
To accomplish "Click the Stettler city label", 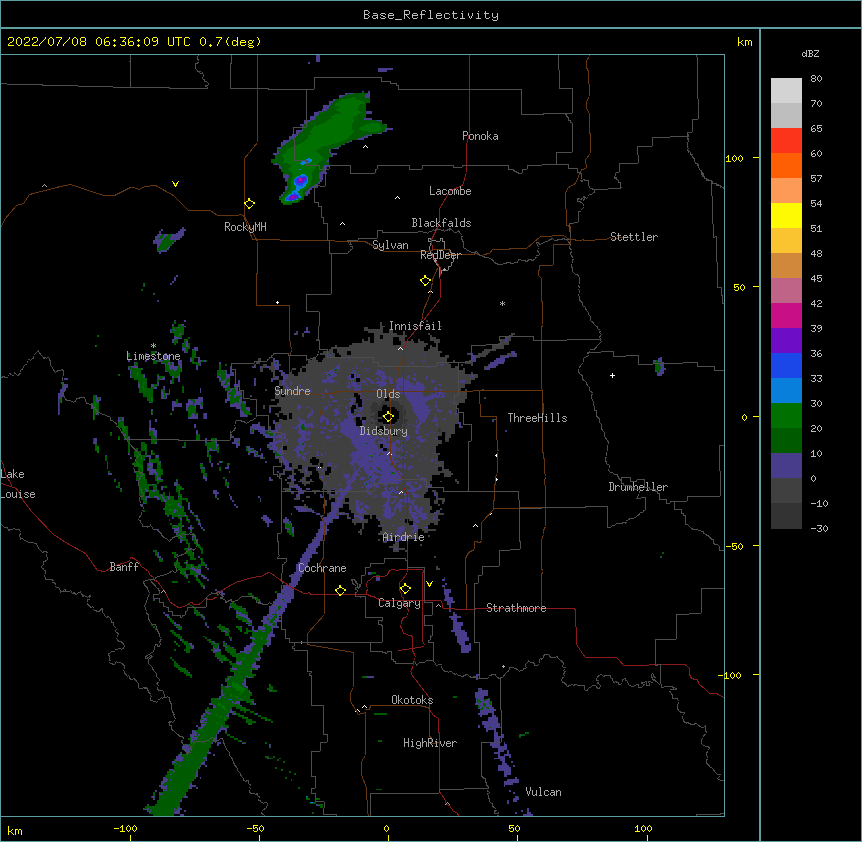I will (x=634, y=237).
